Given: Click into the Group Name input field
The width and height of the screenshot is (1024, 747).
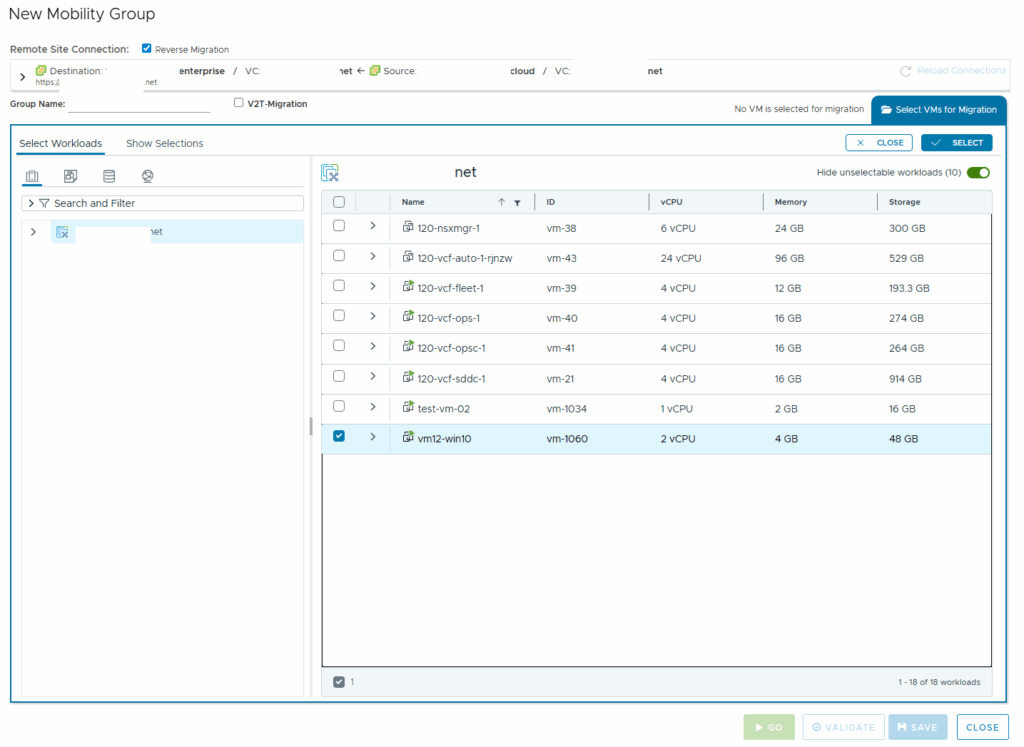Looking at the screenshot, I should [139, 104].
